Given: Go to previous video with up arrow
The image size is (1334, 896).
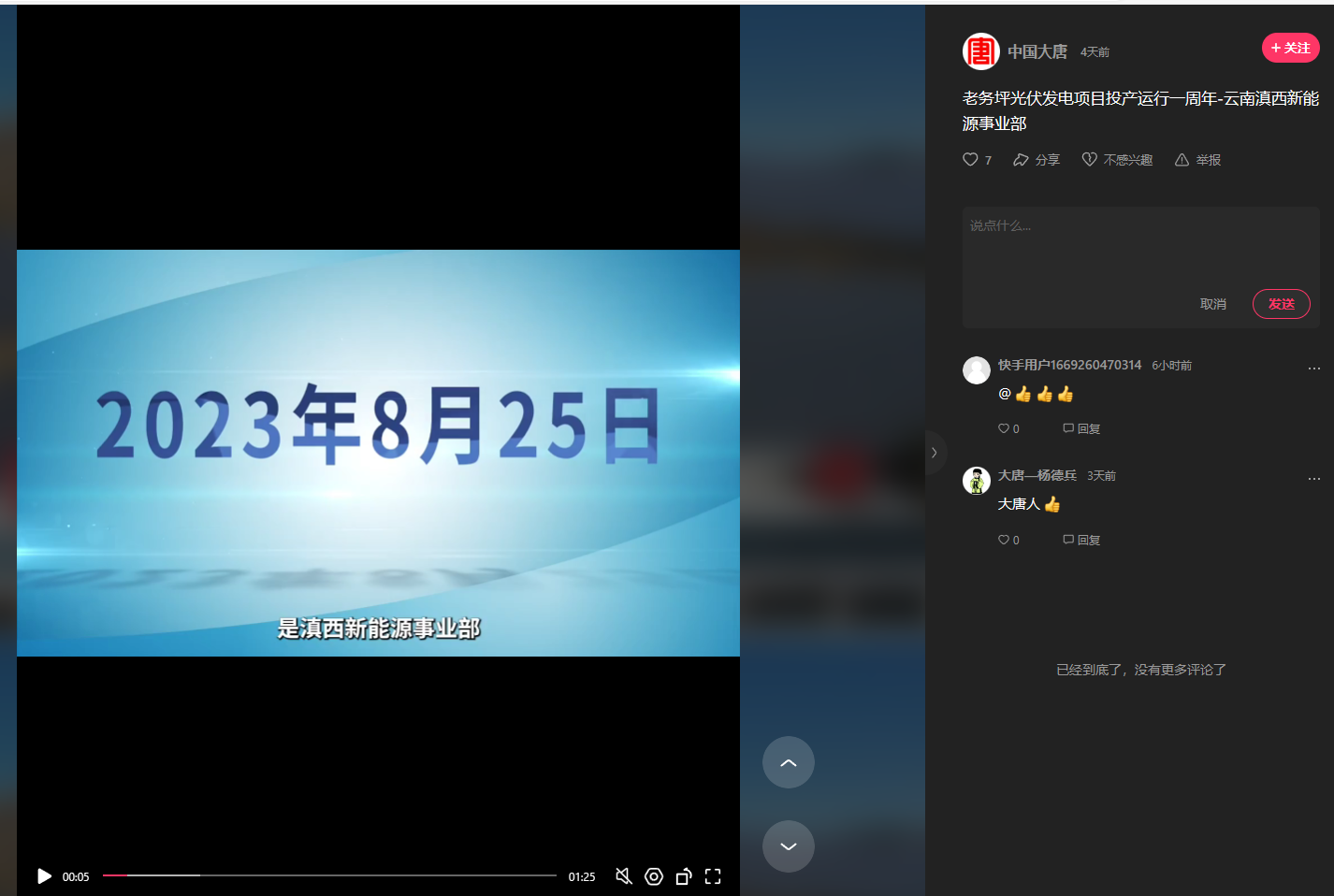Looking at the screenshot, I should (x=788, y=762).
